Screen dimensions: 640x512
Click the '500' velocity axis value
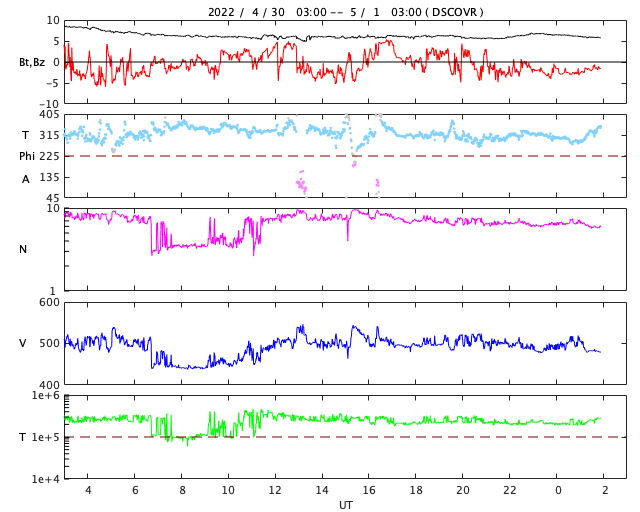(49, 343)
